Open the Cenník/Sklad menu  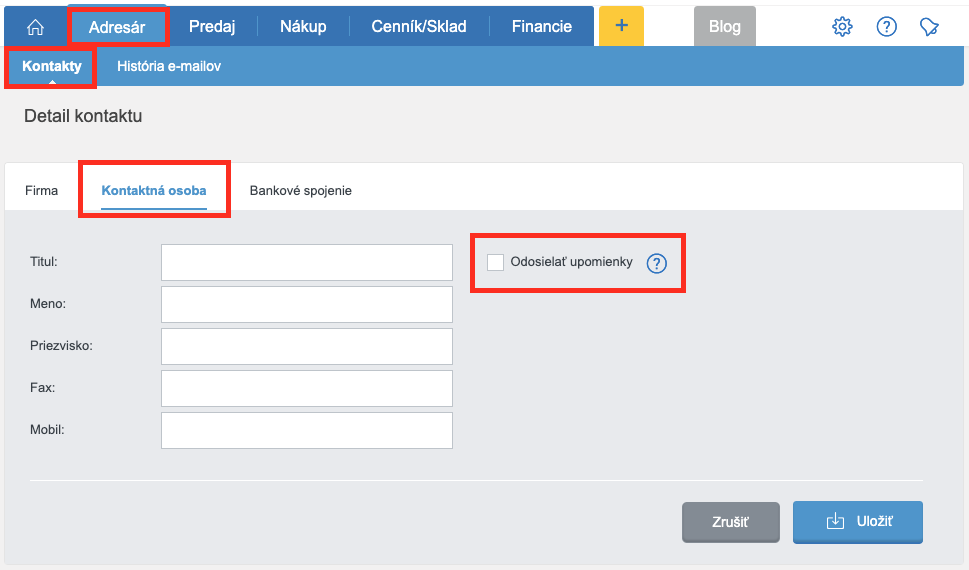pos(418,27)
